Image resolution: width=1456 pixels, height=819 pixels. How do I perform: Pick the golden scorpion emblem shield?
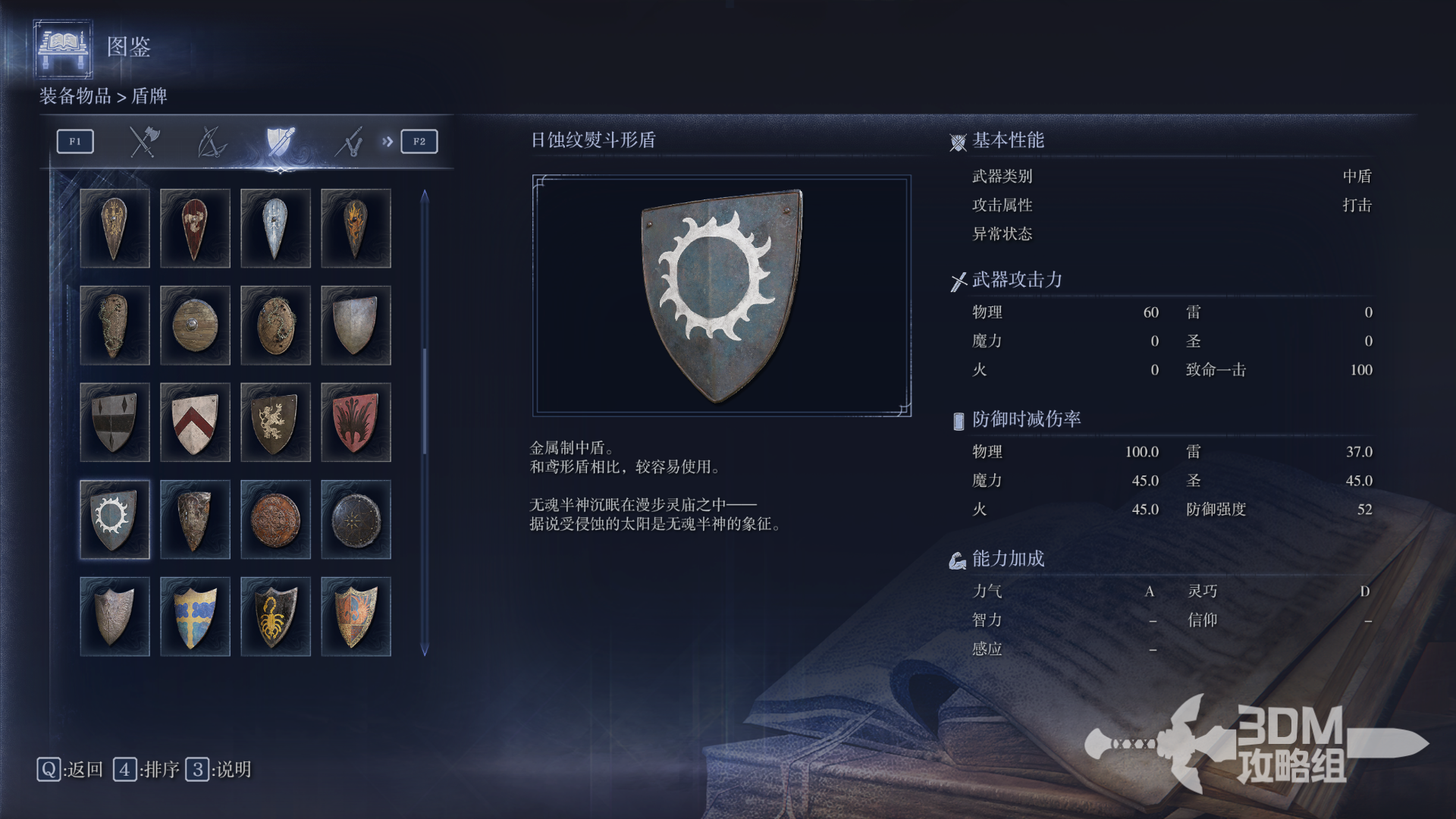pyautogui.click(x=275, y=617)
